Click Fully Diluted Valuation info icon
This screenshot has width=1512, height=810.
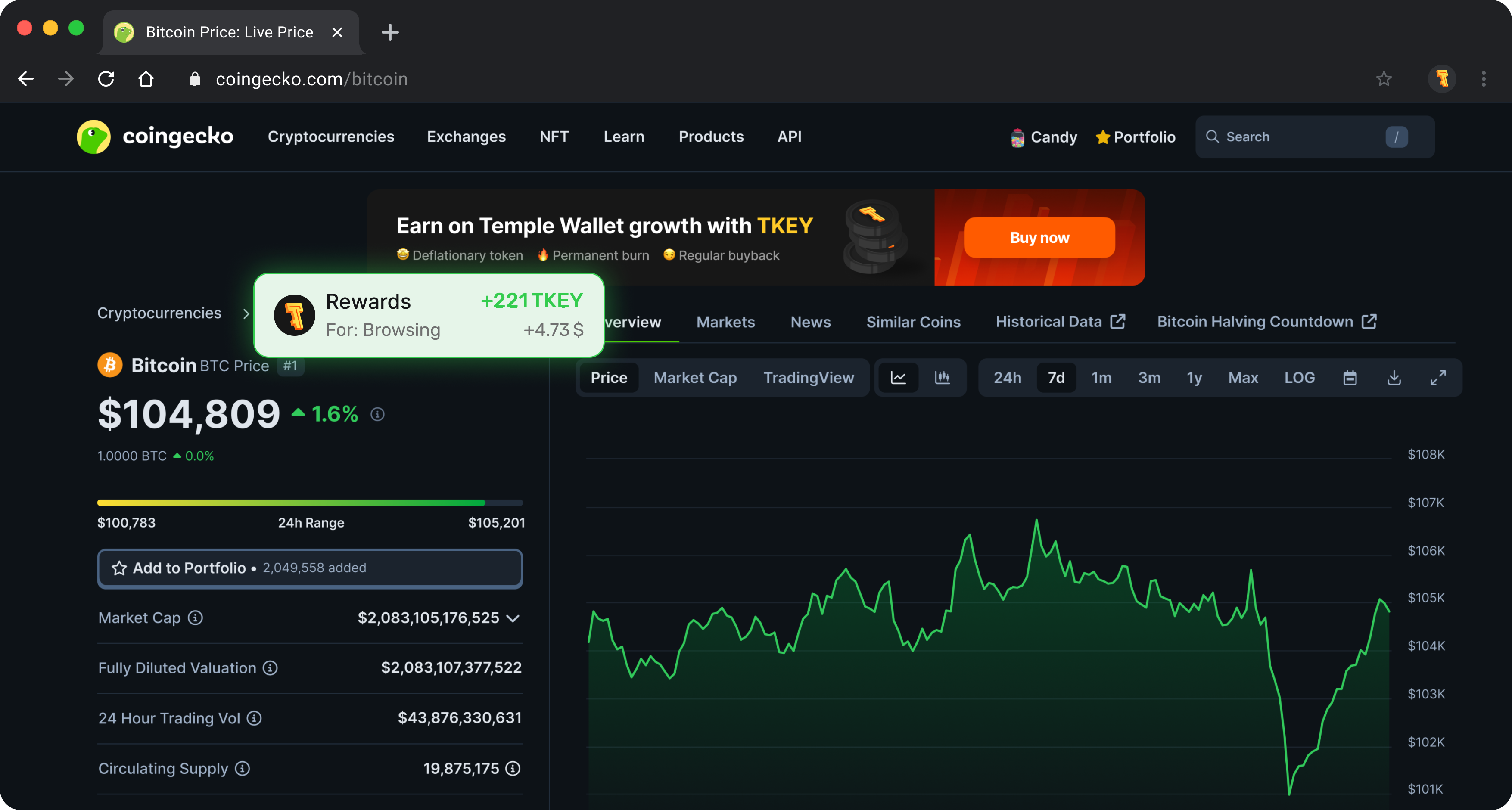pos(270,668)
